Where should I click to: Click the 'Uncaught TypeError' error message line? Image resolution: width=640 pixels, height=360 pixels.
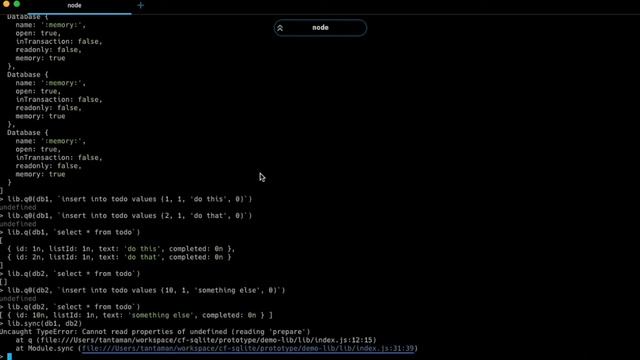coord(155,332)
